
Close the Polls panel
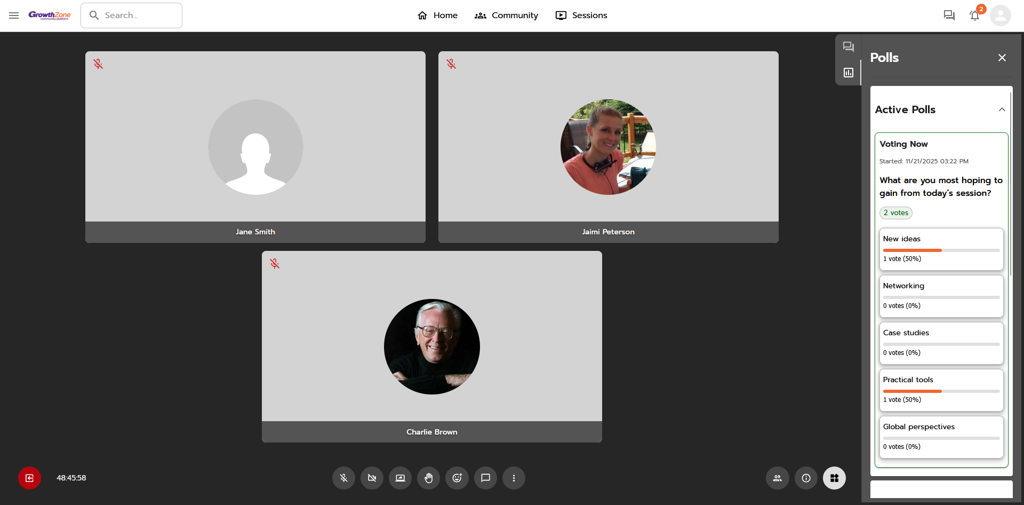(1002, 57)
